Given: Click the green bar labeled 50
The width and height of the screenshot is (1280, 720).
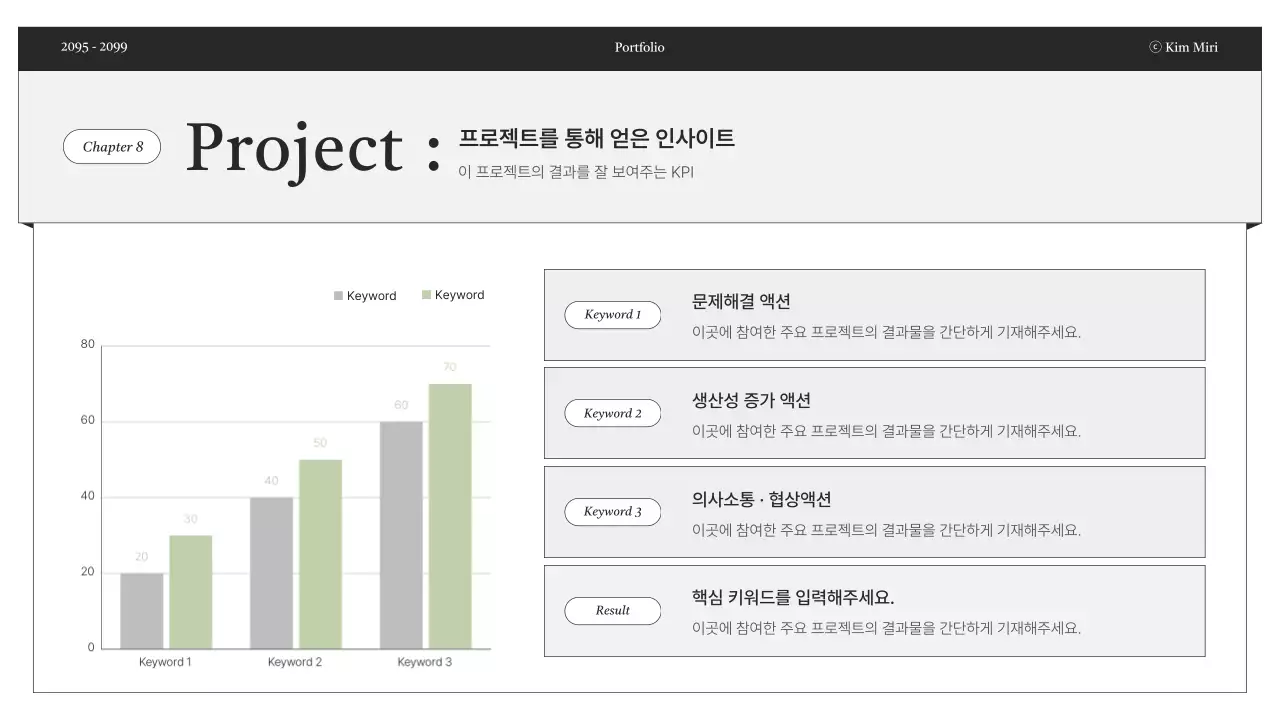Looking at the screenshot, I should 320,553.
